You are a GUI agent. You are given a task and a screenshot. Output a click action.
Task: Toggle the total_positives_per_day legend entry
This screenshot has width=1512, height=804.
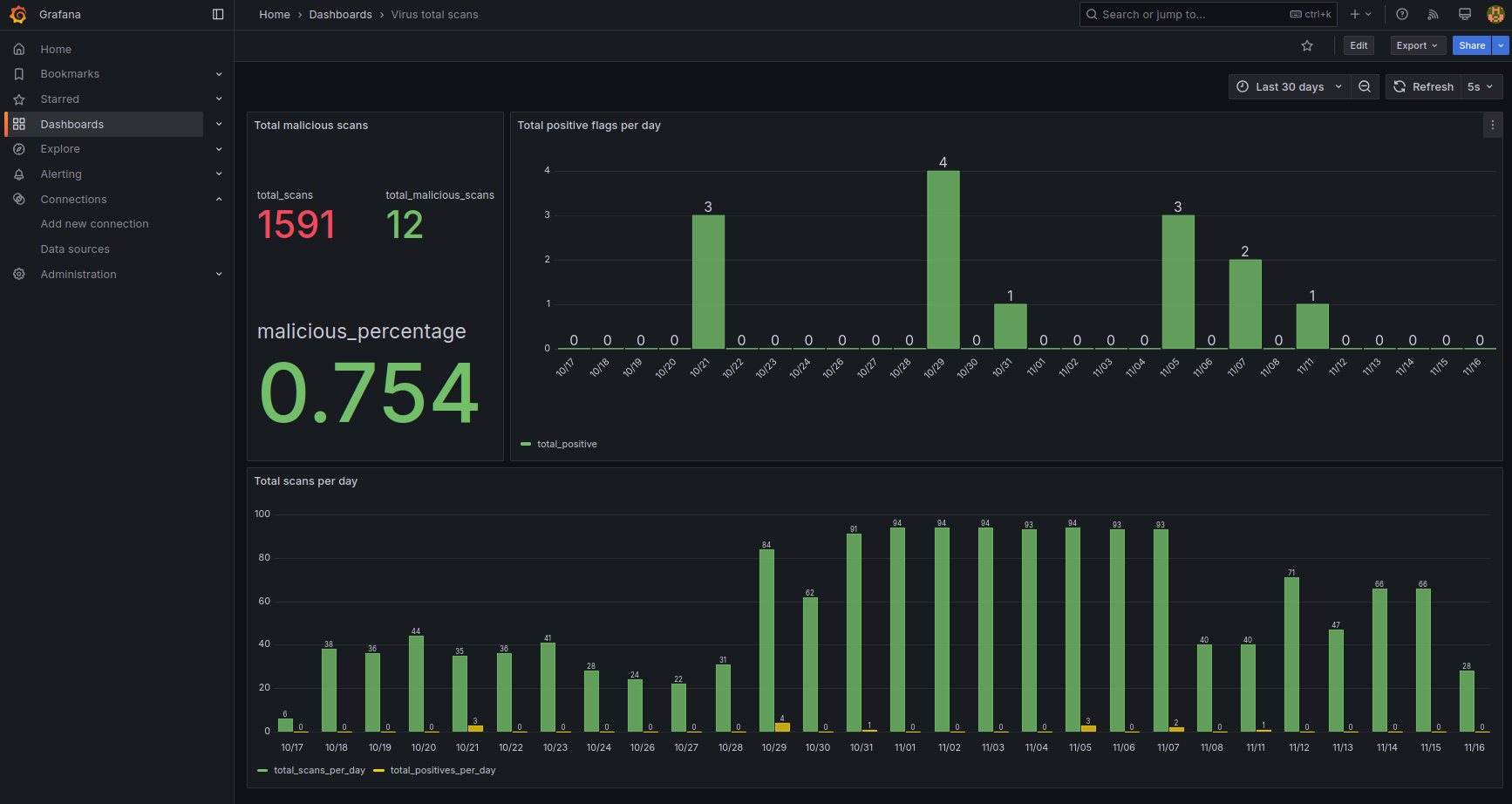442,770
